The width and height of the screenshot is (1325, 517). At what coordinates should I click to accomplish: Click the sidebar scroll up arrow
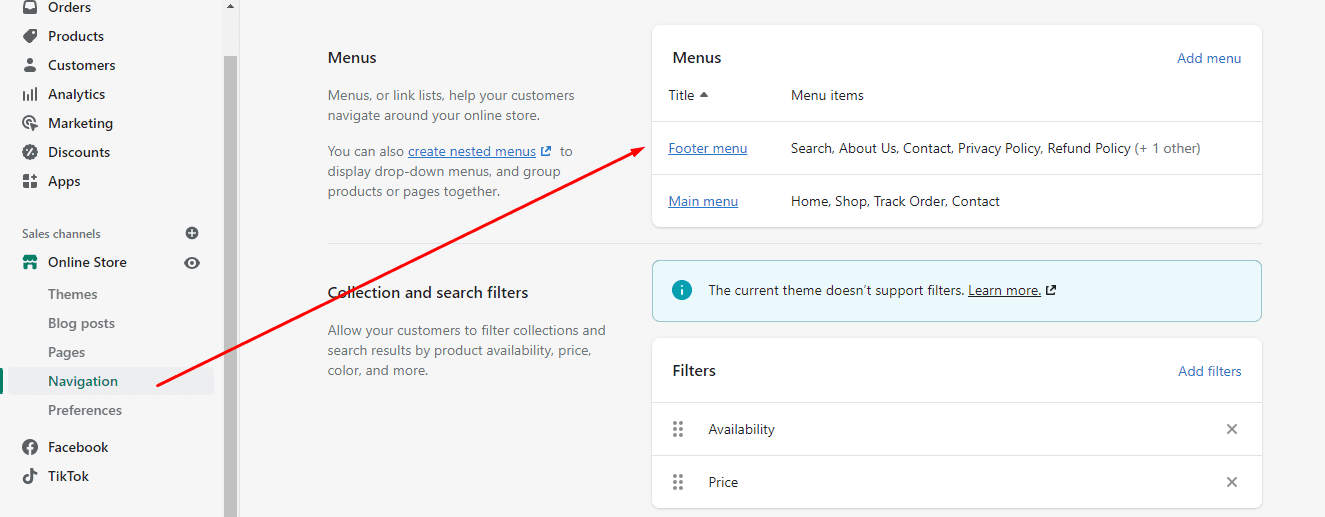230,7
